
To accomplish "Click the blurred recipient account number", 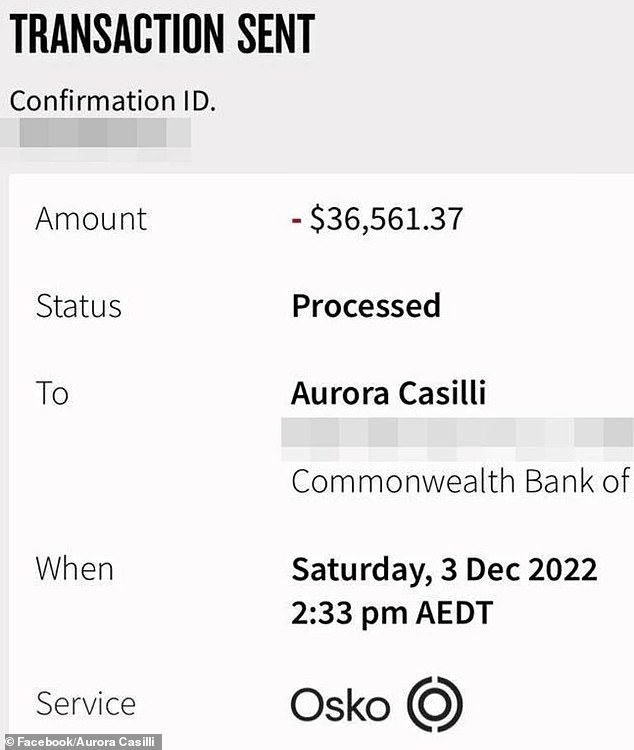I will pyautogui.click(x=455, y=436).
